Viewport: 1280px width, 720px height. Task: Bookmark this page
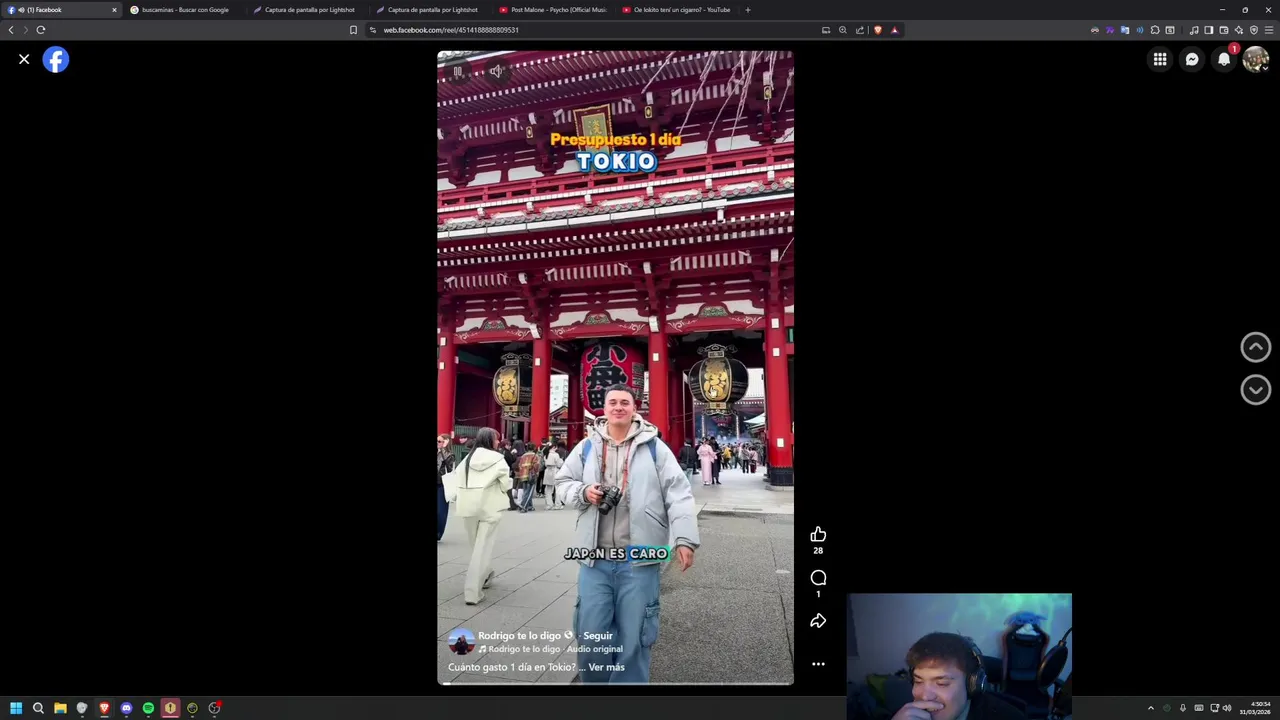point(353,30)
